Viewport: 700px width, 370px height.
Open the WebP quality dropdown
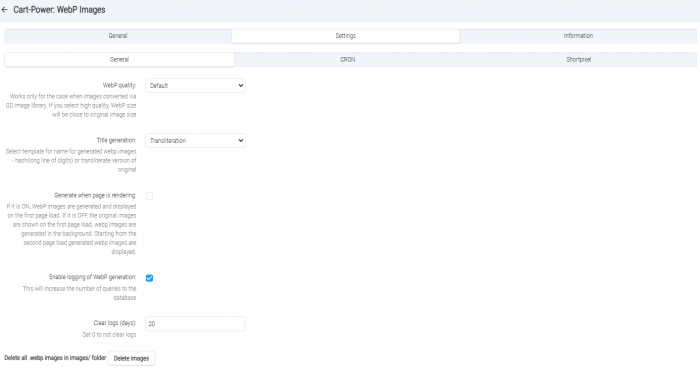pyautogui.click(x=195, y=85)
